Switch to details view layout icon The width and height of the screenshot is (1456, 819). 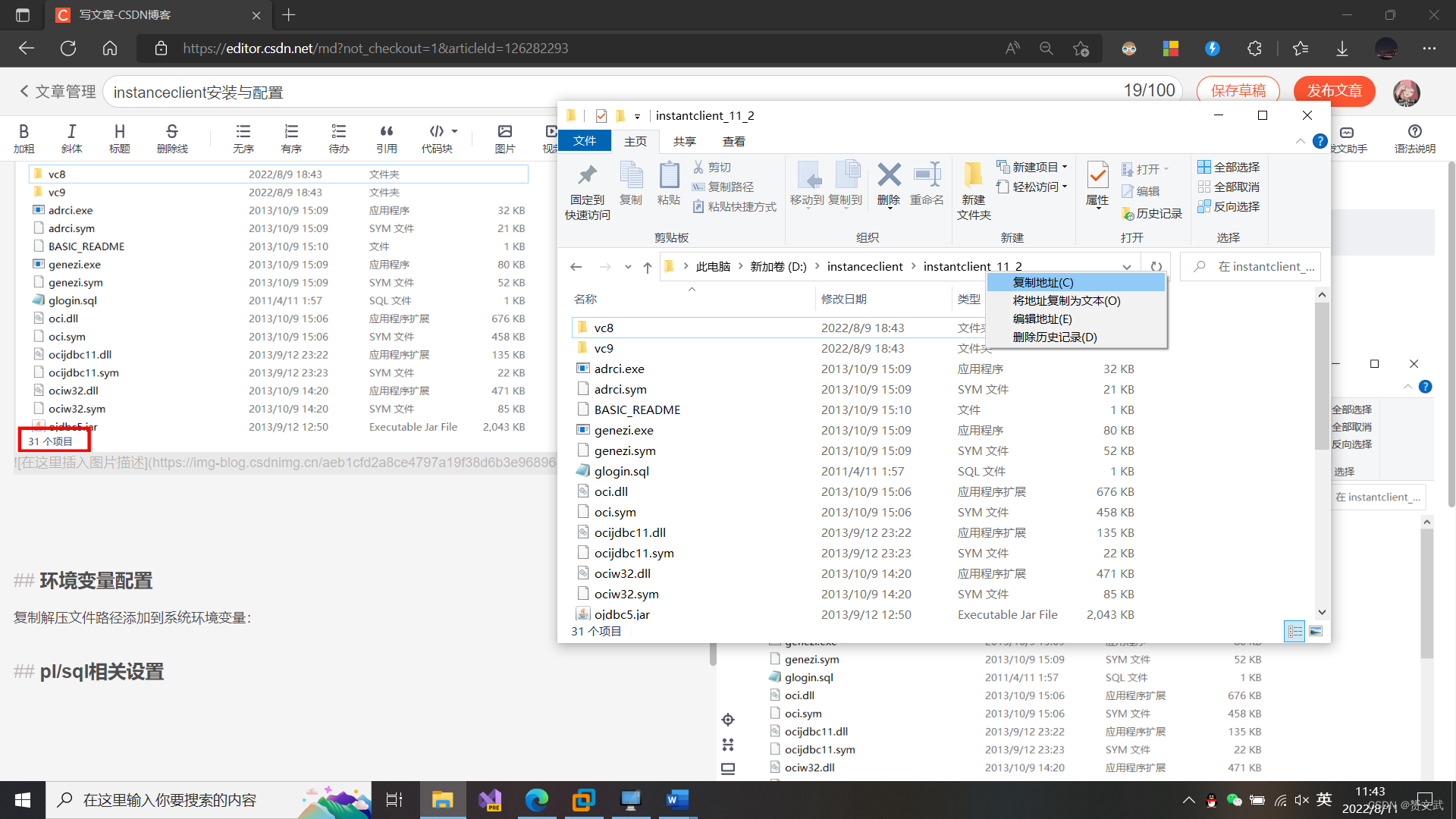(1294, 631)
